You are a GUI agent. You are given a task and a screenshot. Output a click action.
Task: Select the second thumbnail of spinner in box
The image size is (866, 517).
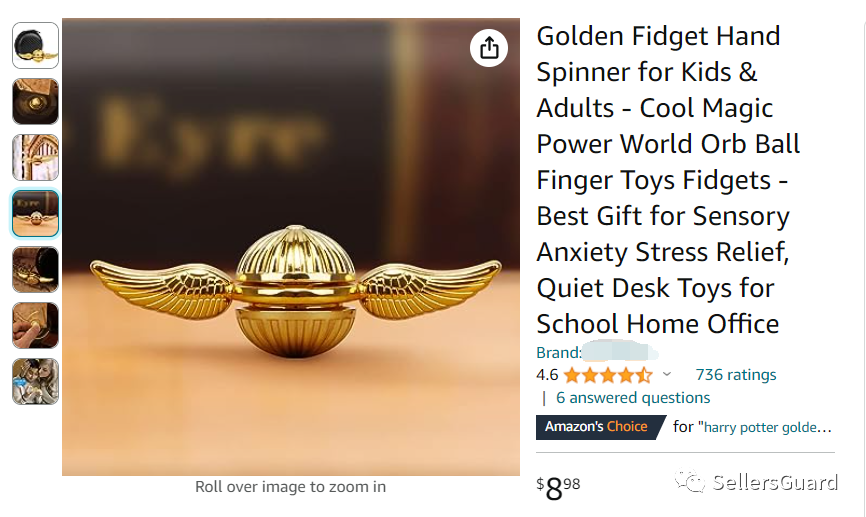35,101
